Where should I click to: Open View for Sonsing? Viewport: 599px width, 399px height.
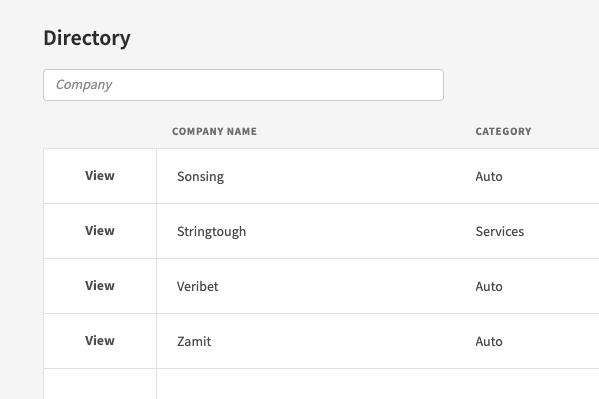click(x=100, y=176)
